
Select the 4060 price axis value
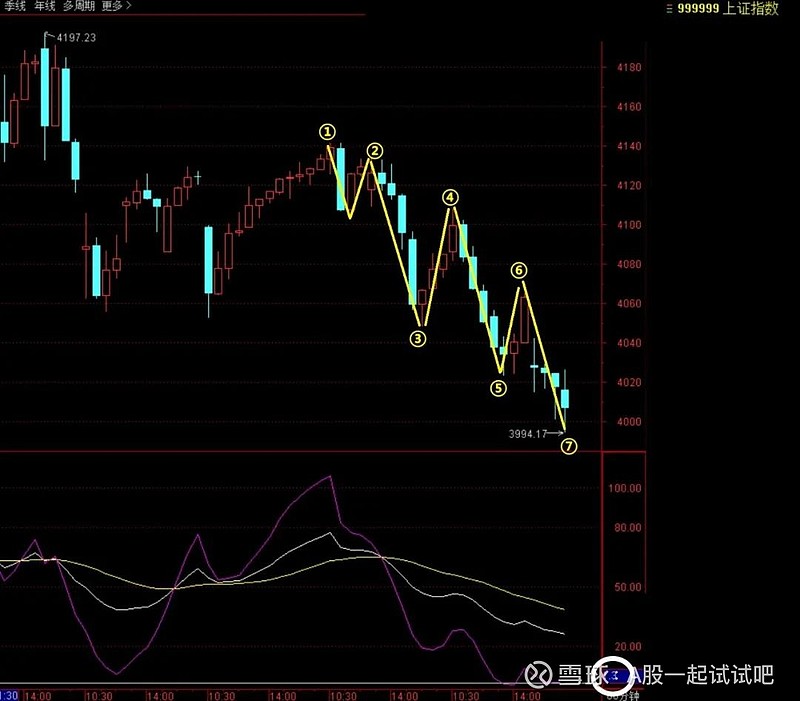(629, 304)
